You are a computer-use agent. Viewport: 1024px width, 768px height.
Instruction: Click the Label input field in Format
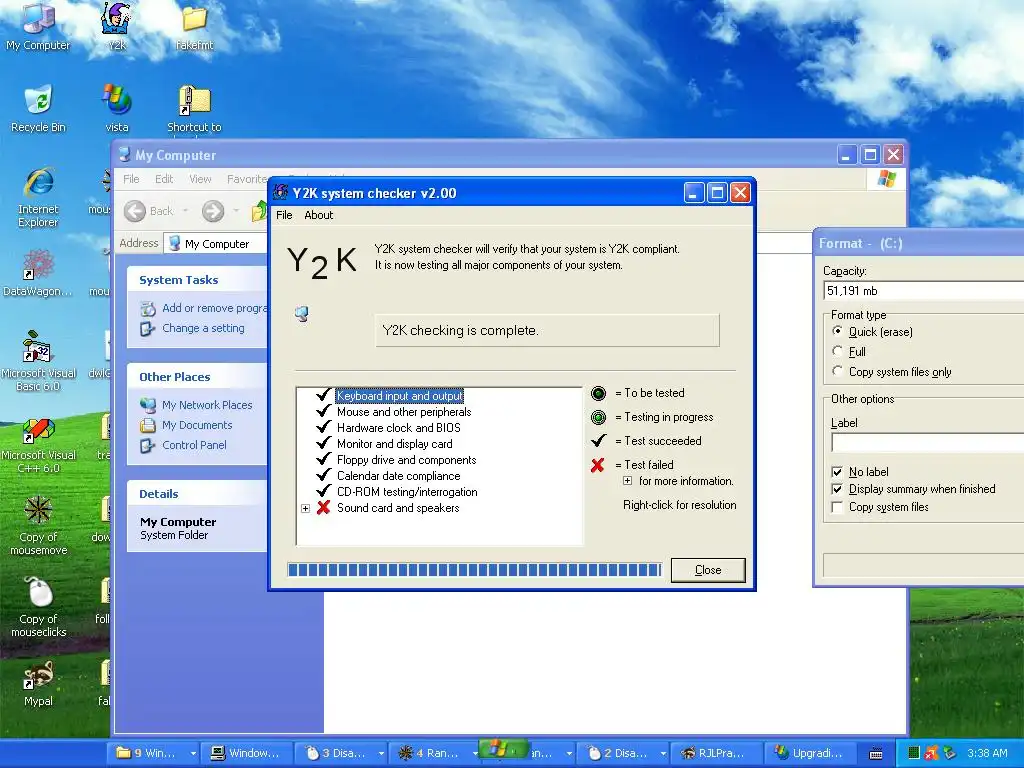click(x=927, y=443)
